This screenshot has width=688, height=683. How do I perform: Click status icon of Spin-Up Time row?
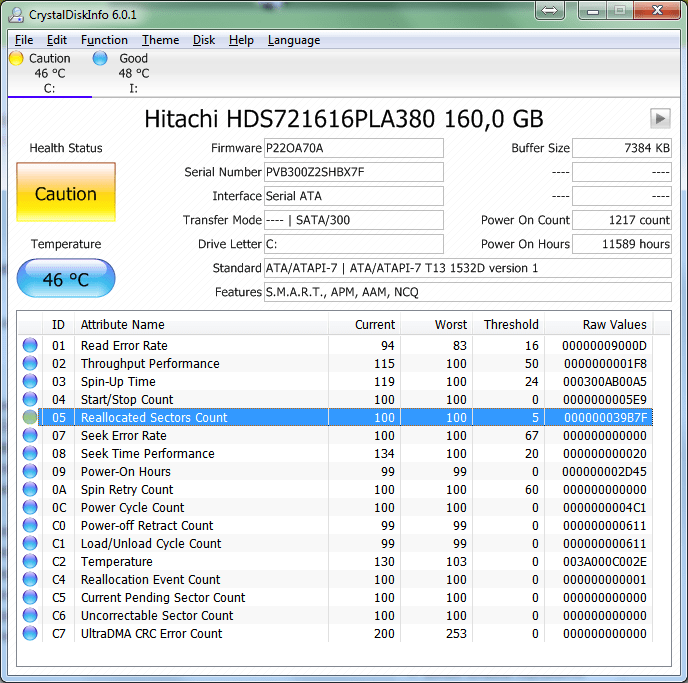click(30, 381)
